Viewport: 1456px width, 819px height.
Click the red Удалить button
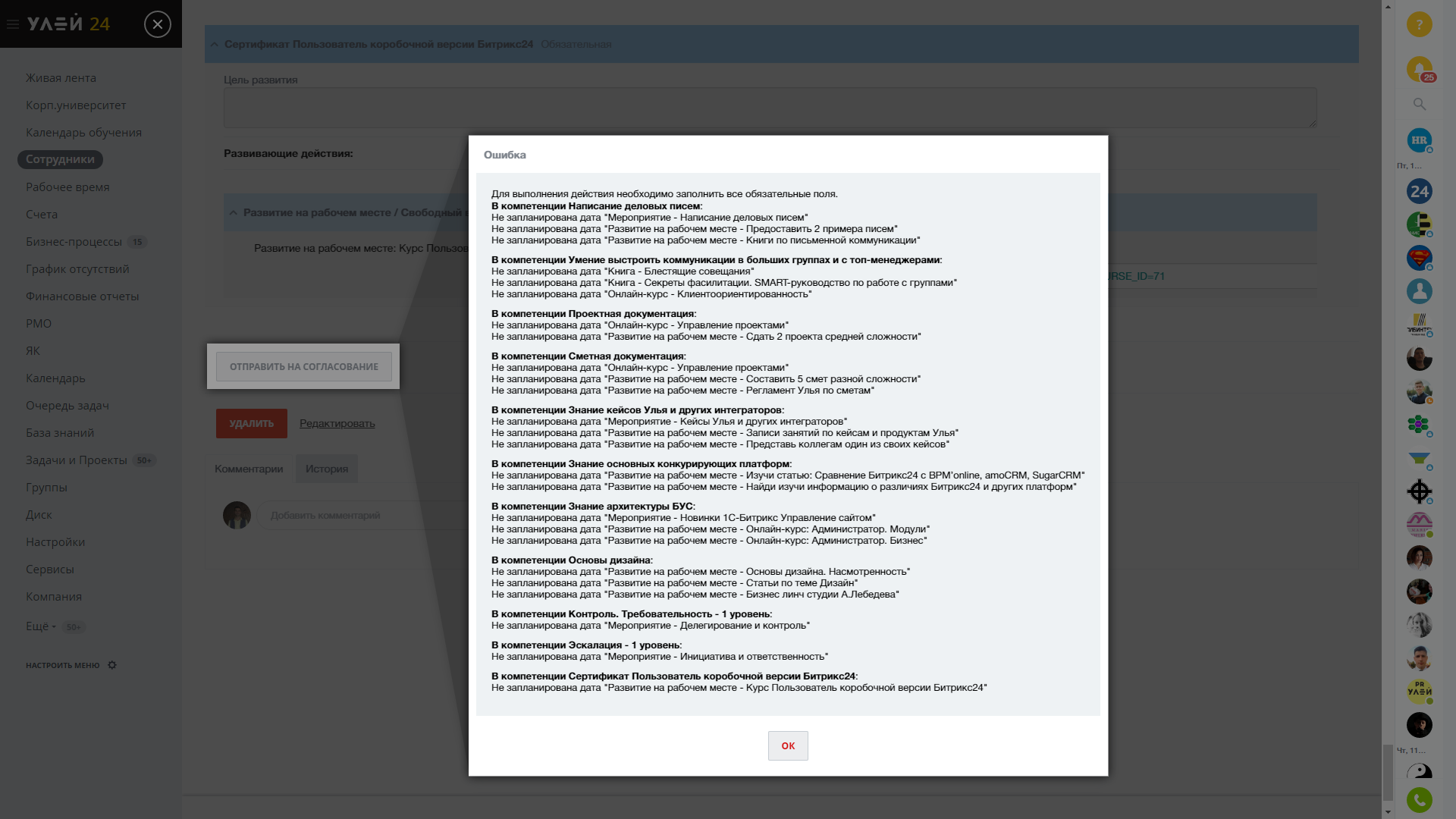click(x=251, y=423)
